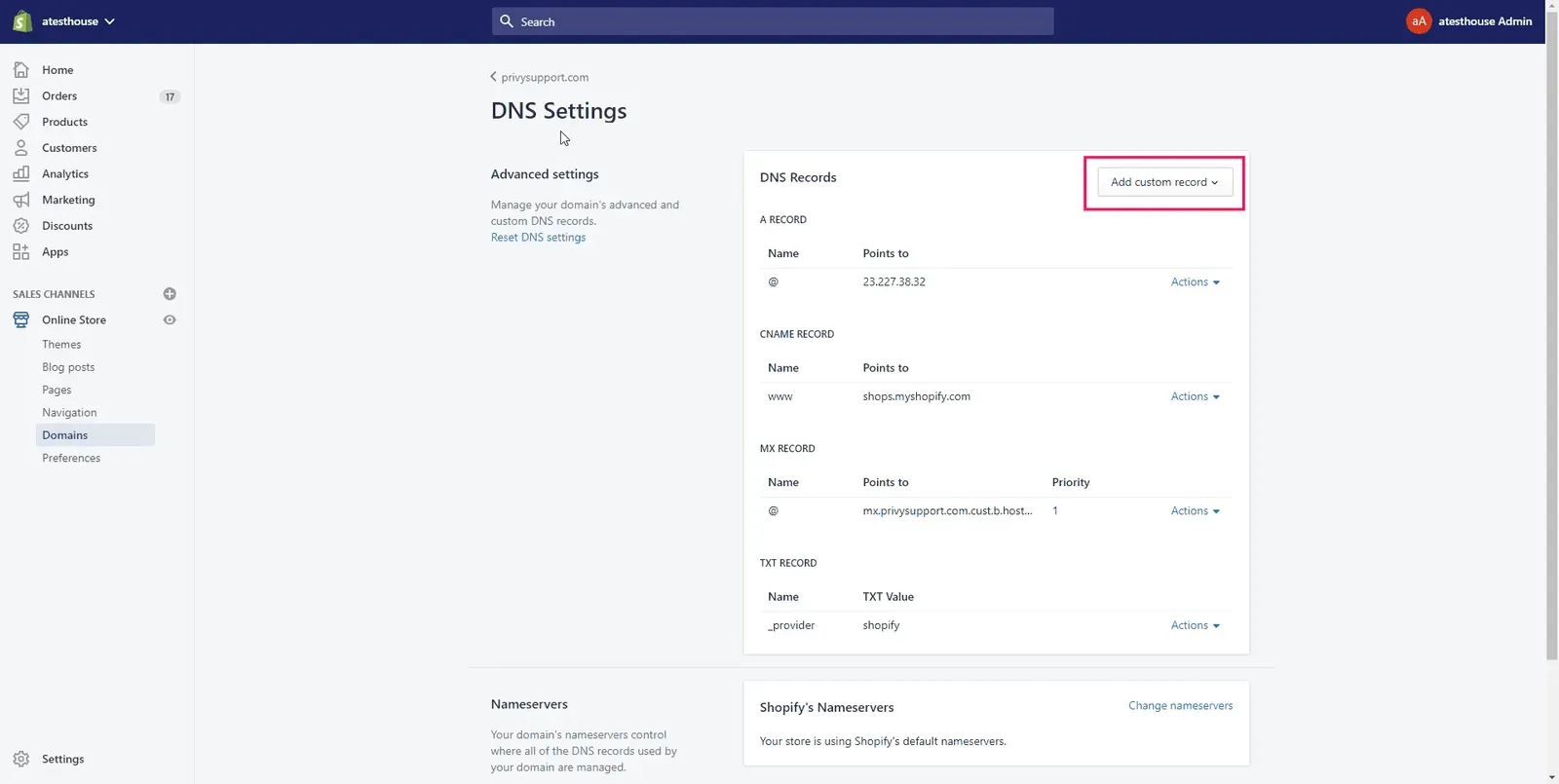The height and width of the screenshot is (784, 1559).
Task: Click the Settings gear icon
Action: tap(21, 759)
